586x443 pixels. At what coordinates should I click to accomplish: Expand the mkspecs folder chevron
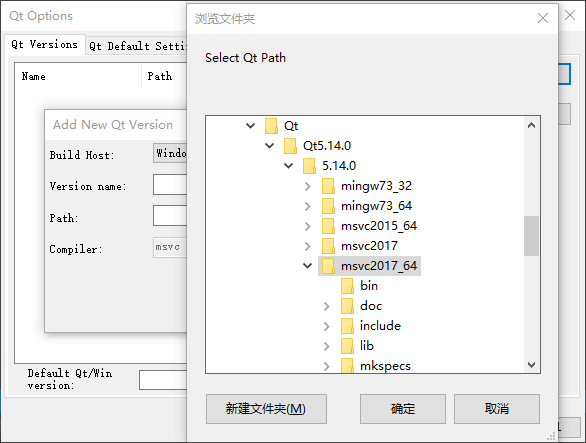click(327, 366)
